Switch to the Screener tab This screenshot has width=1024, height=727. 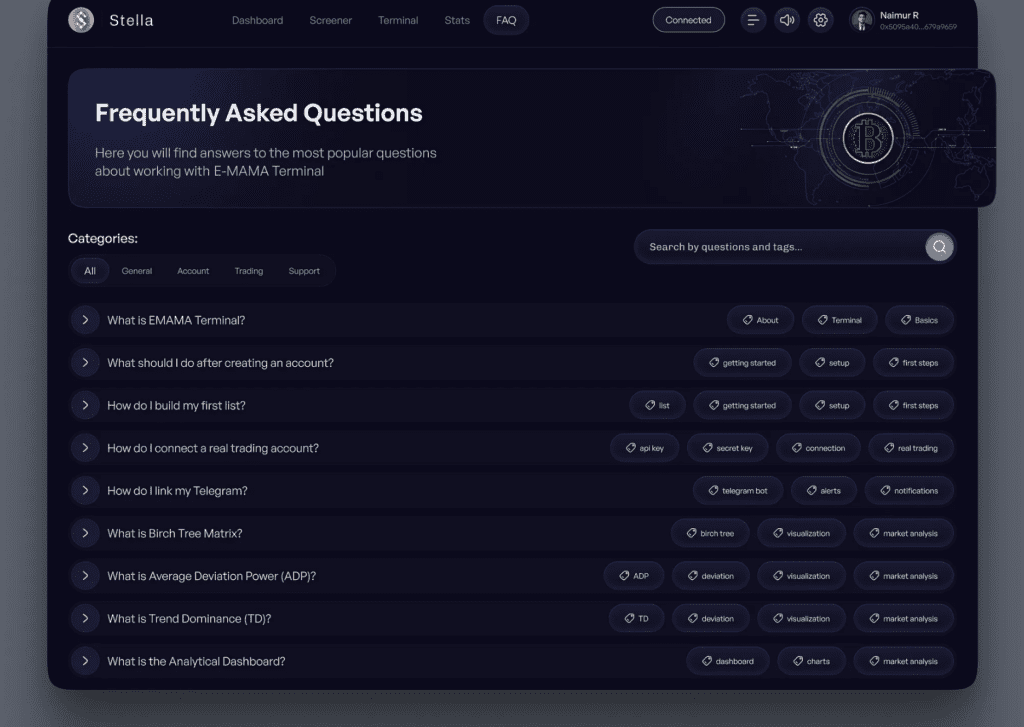point(330,20)
